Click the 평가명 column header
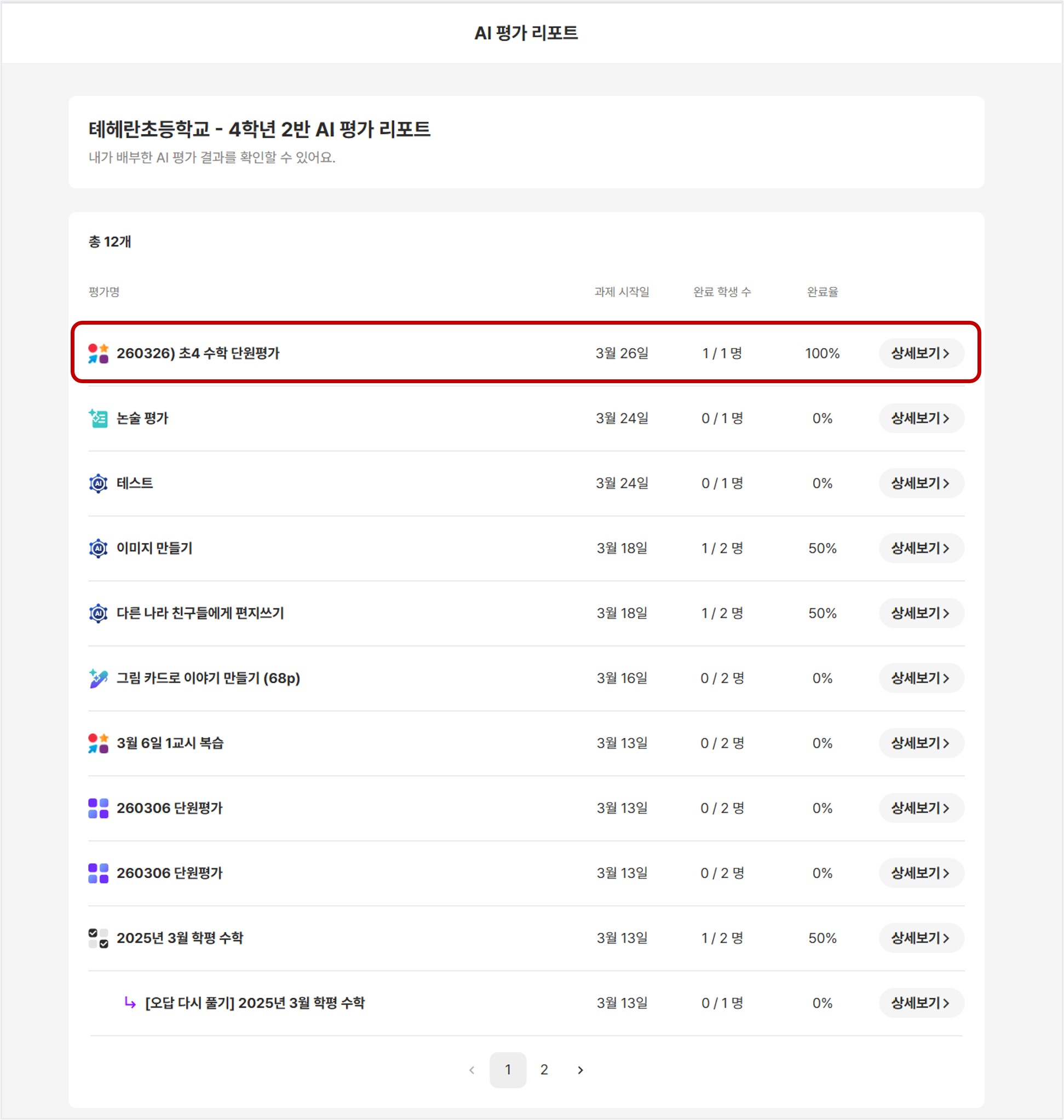Image resolution: width=1064 pixels, height=1120 pixels. coord(104,292)
